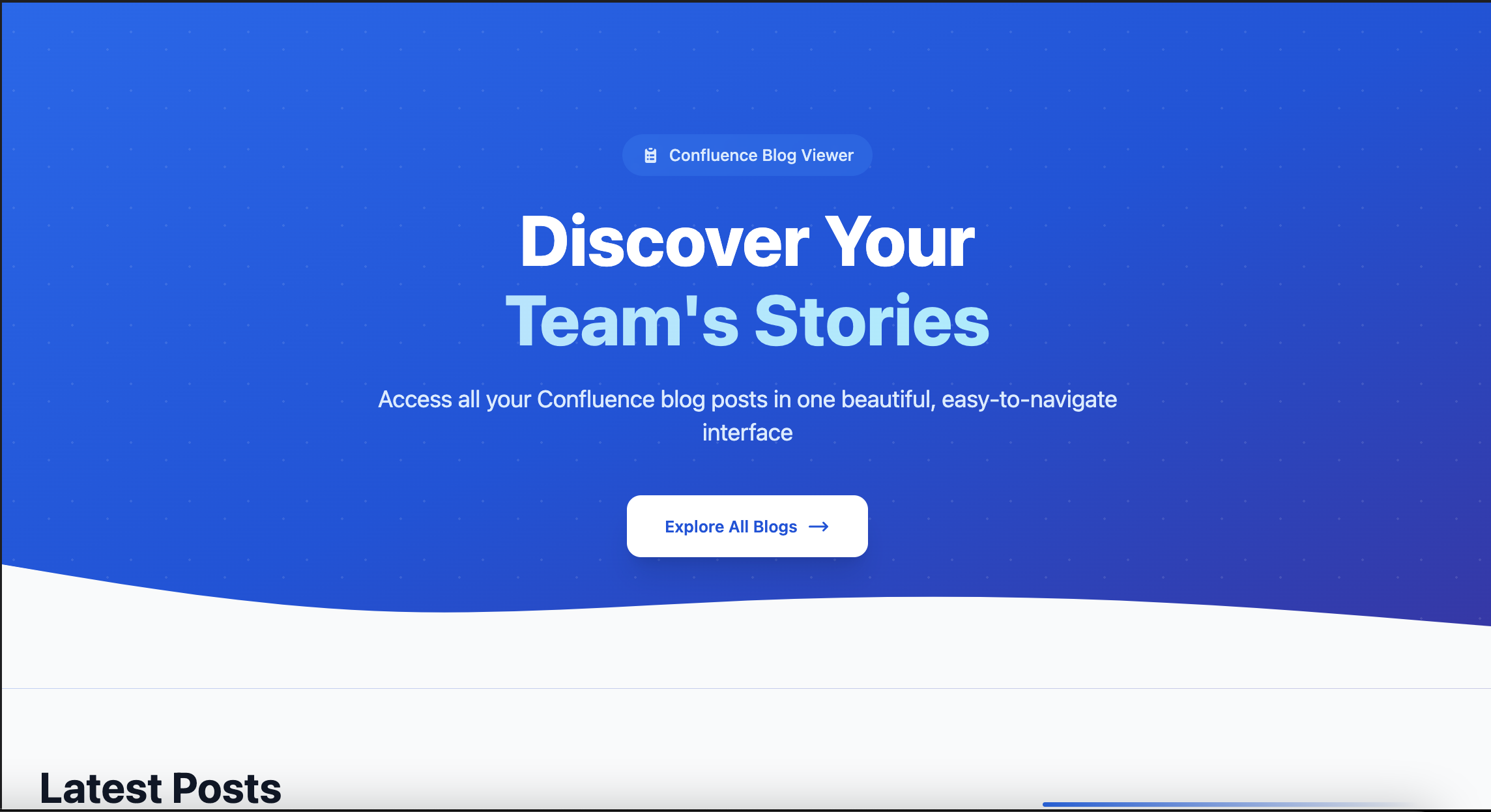Viewport: 1491px width, 812px height.
Task: Click the clipboard icon in the Confluence badge
Action: click(650, 155)
